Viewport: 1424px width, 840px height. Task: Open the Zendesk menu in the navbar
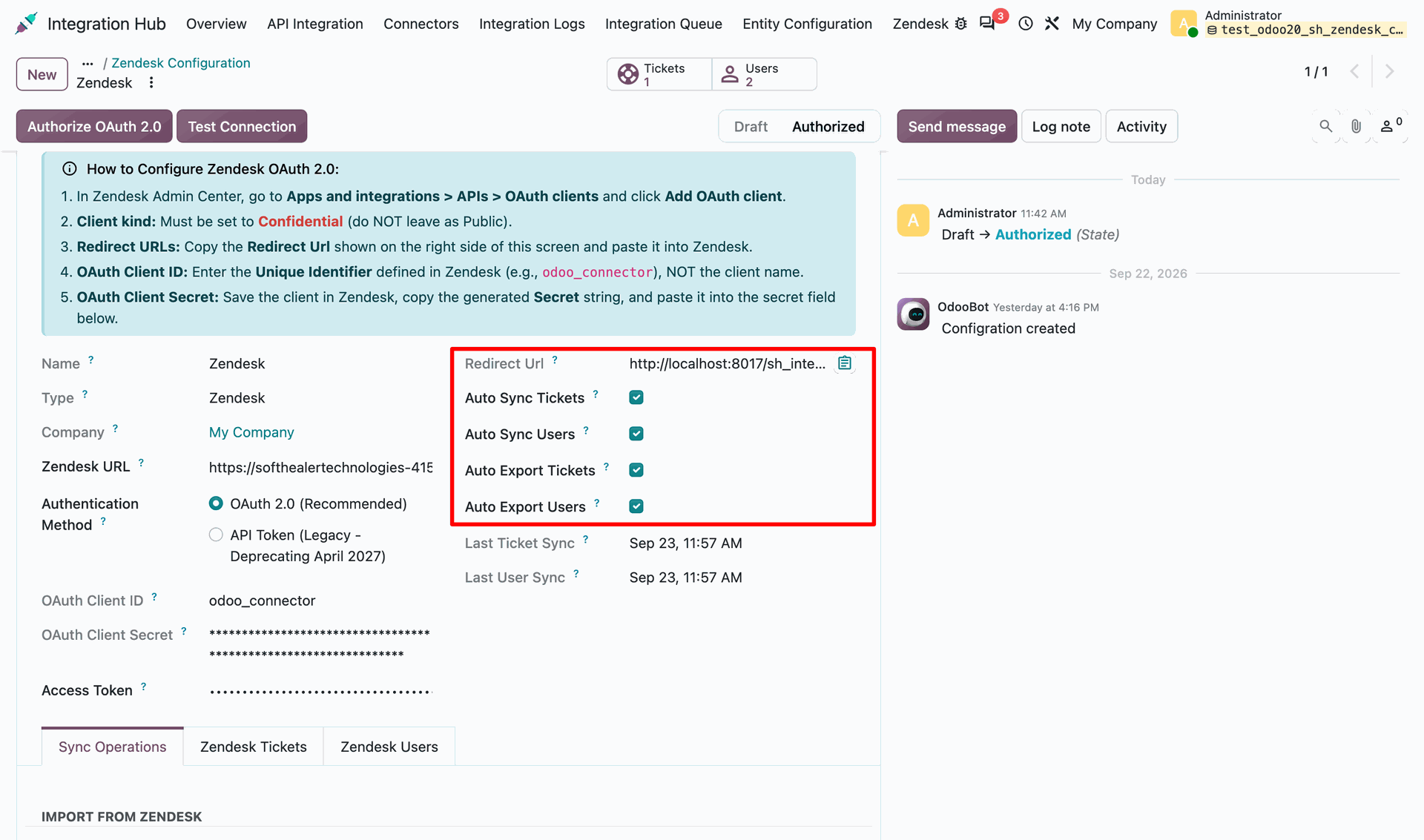point(920,24)
